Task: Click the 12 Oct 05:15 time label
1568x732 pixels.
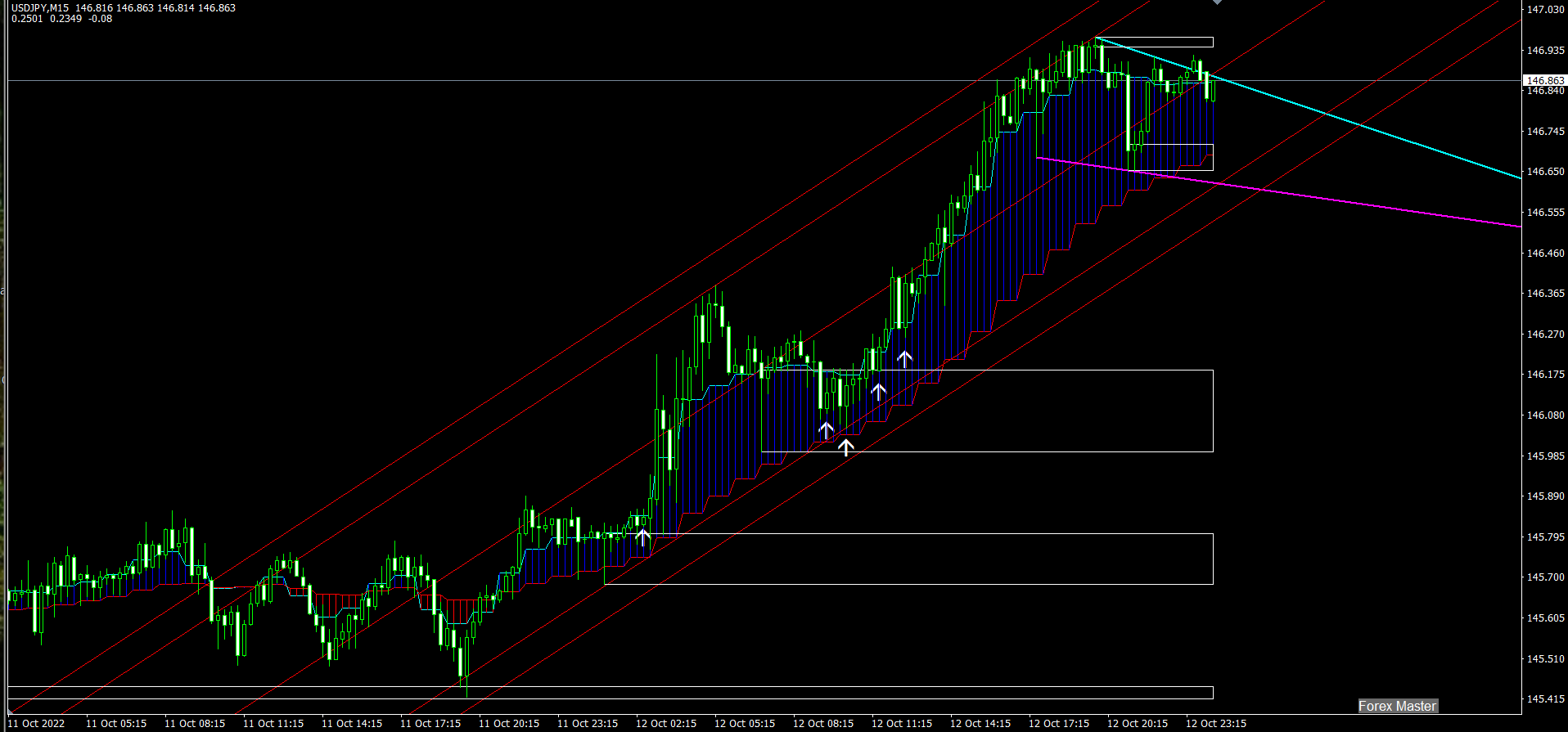Action: click(x=745, y=724)
